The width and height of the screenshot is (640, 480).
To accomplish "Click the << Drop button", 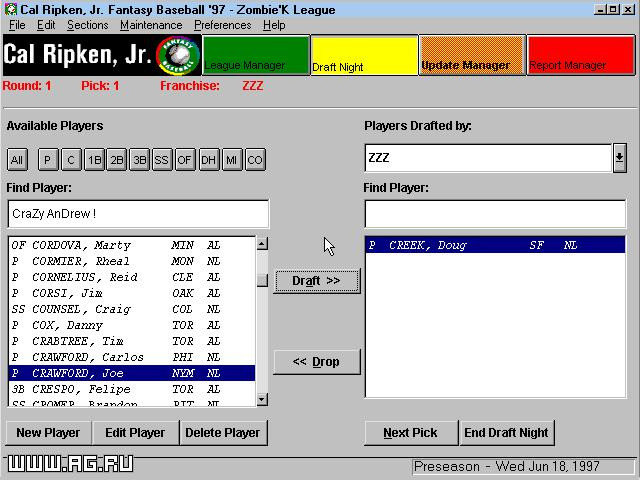I will click(317, 362).
